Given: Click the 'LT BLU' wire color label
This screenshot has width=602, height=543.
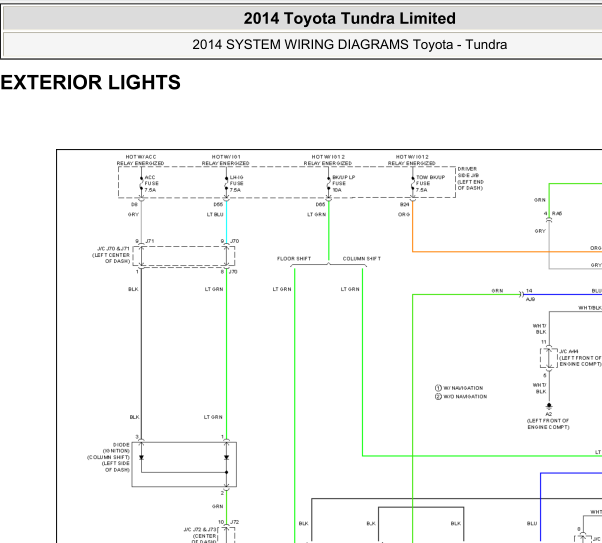Looking at the screenshot, I should (x=215, y=214).
